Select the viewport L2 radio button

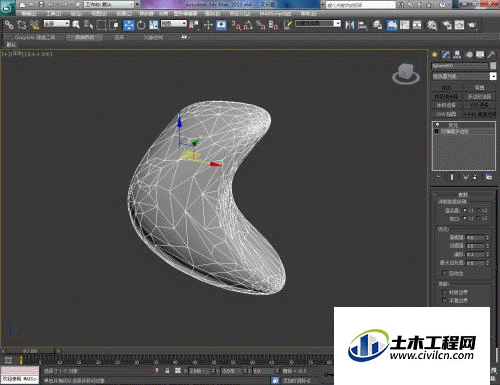(478, 218)
